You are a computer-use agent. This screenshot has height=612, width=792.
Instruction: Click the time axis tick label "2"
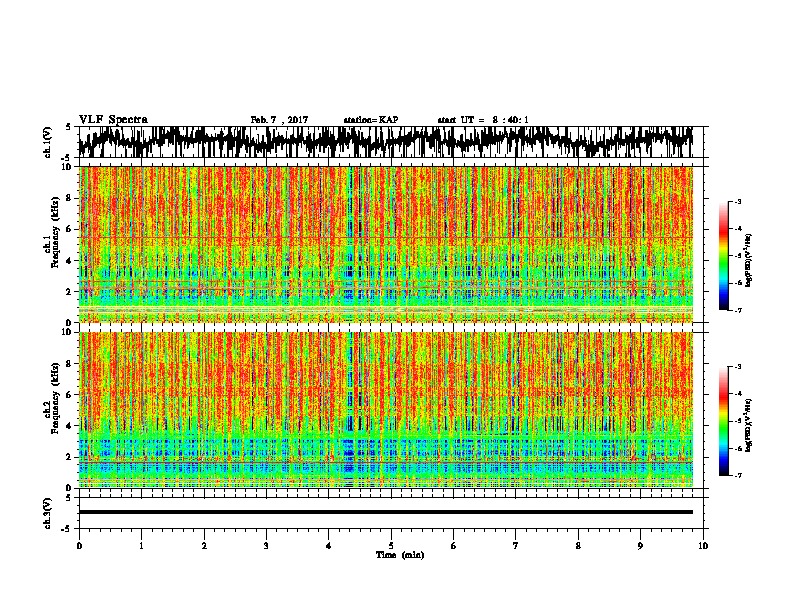[x=204, y=546]
